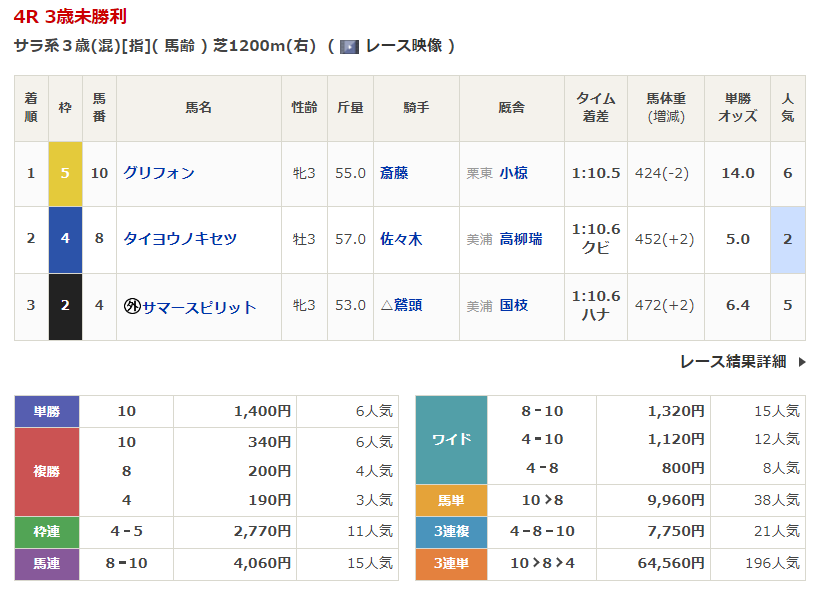Open horse タイヨウノキセツ's page

[x=180, y=239]
